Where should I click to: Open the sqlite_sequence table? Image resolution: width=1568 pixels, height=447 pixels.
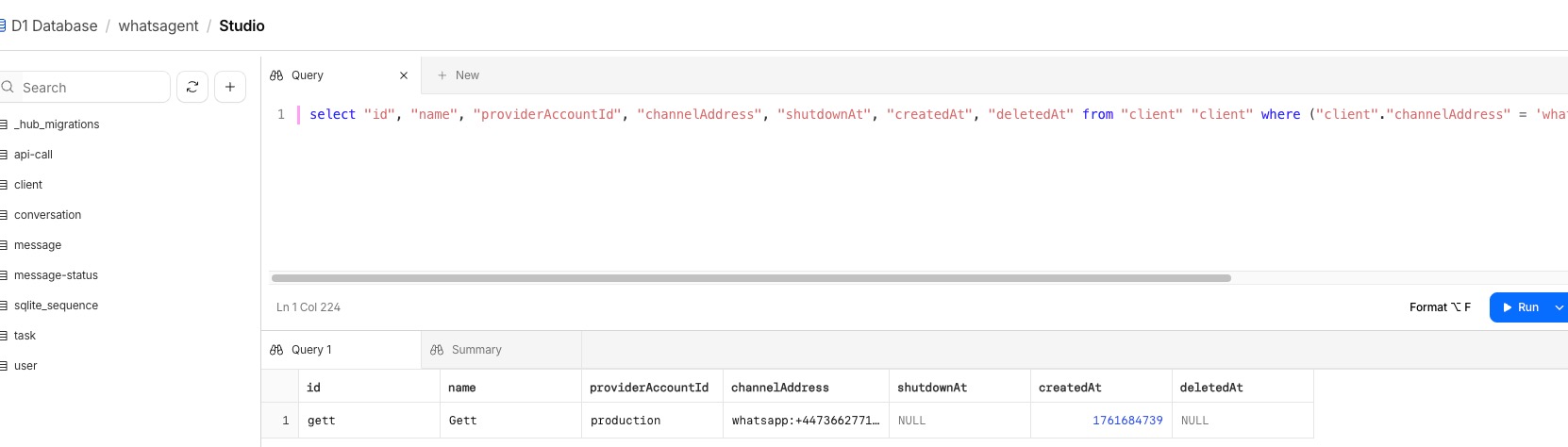pyautogui.click(x=56, y=306)
